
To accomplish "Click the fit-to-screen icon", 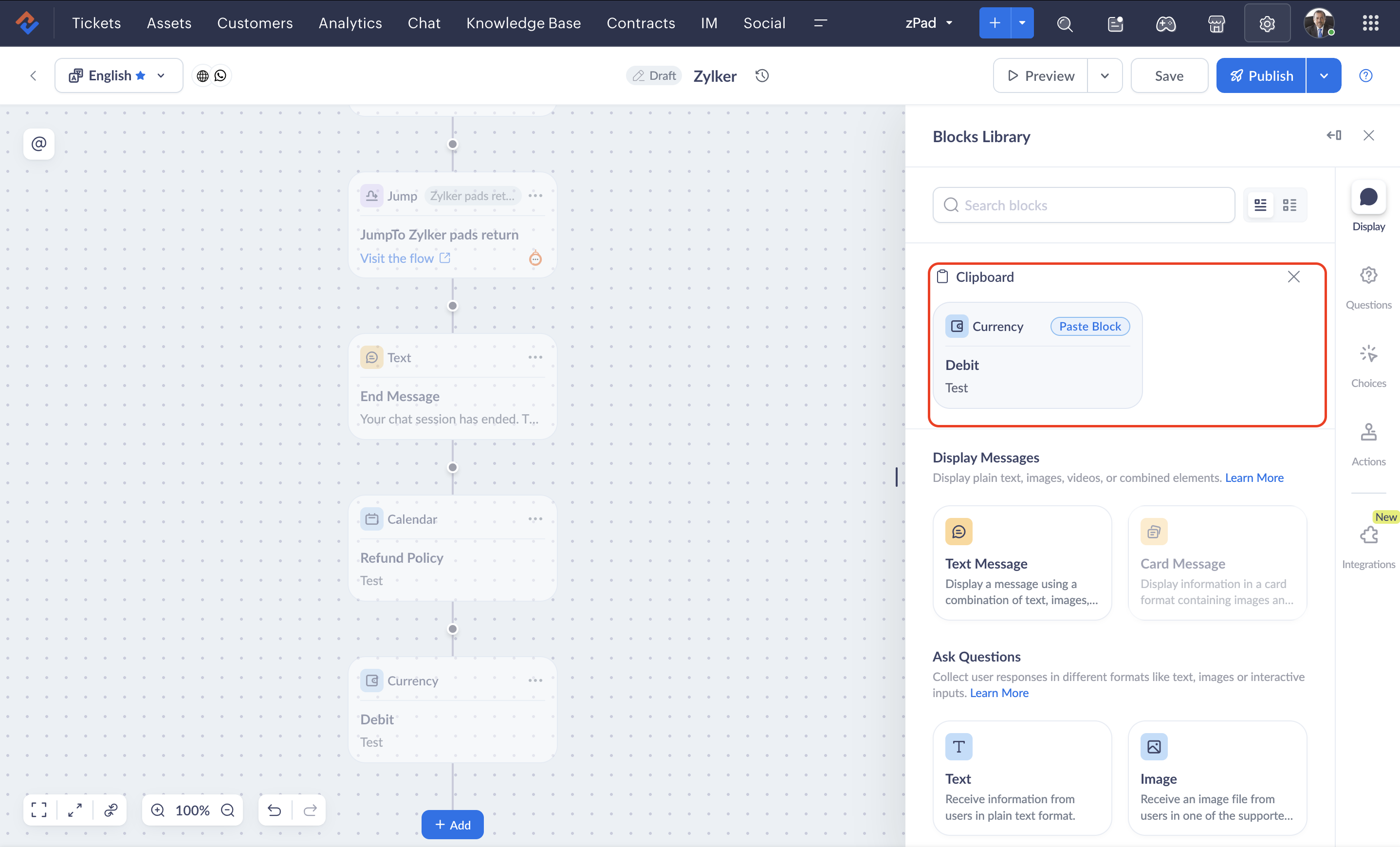I will [38, 810].
